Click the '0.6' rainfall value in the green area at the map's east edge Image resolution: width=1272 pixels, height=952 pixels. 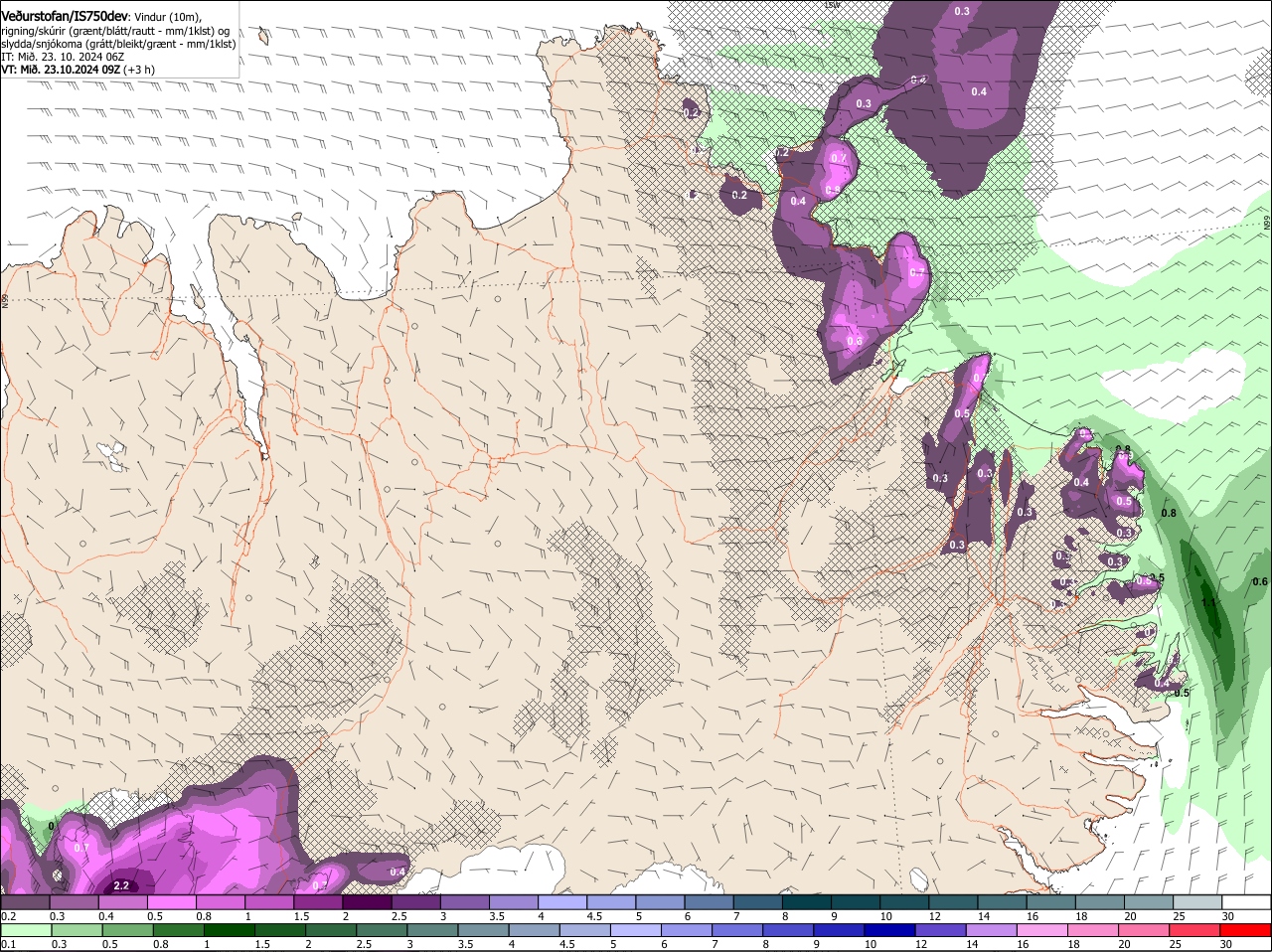click(x=1260, y=582)
